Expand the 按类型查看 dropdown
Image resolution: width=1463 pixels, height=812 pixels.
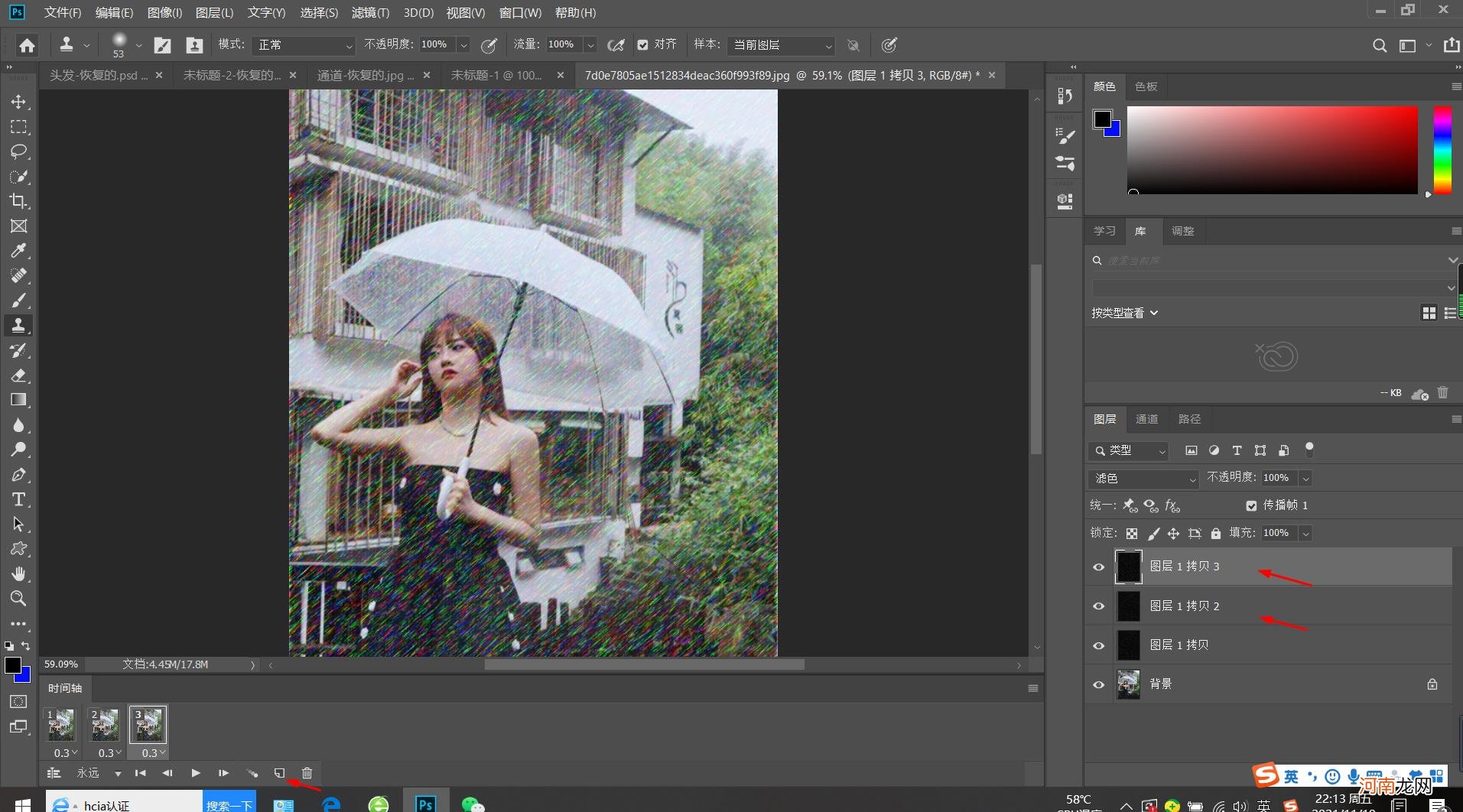coord(1125,313)
